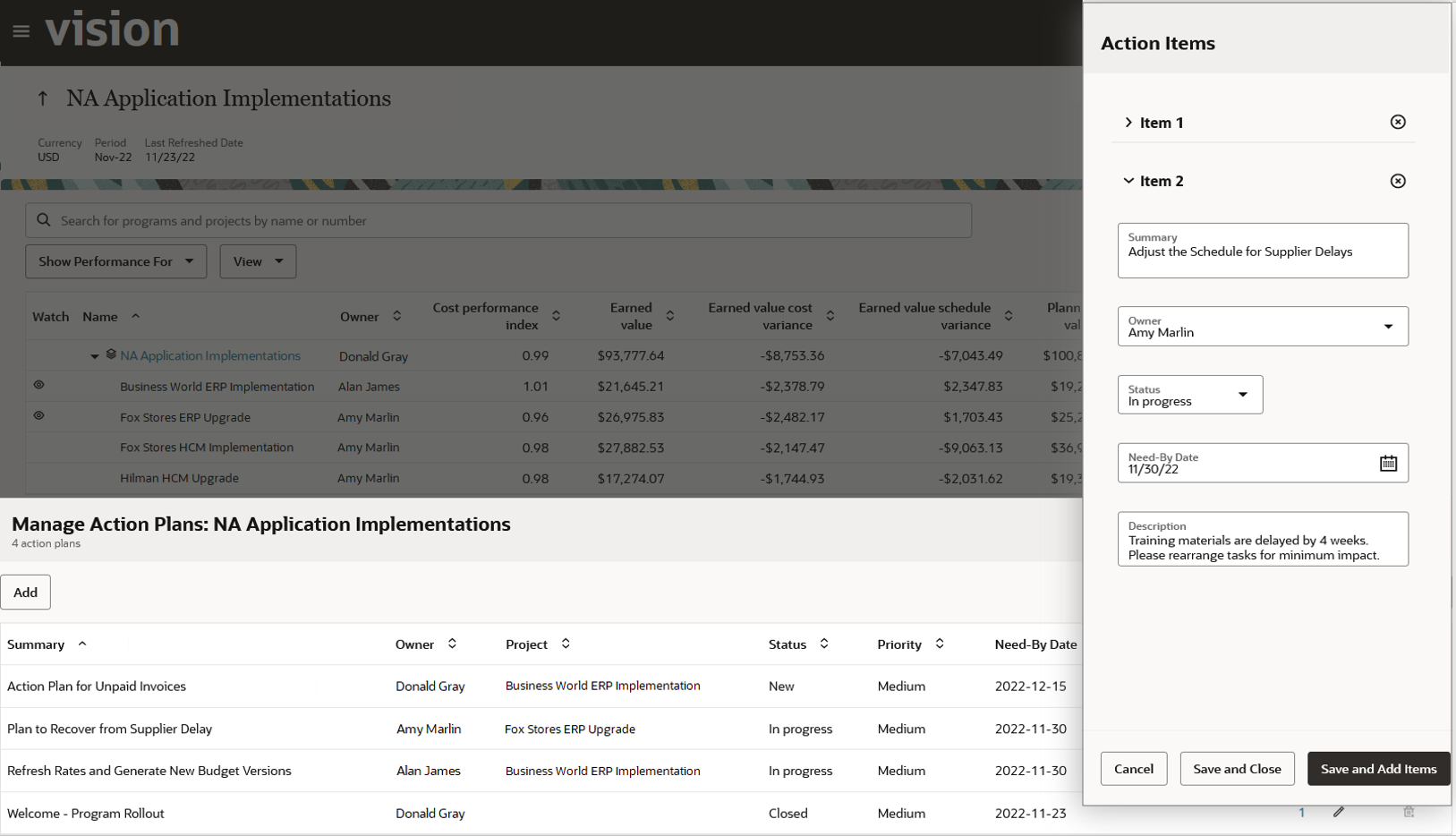Toggle watch on Business World ERP Implementation
This screenshot has height=836, width=1456.
(x=38, y=385)
